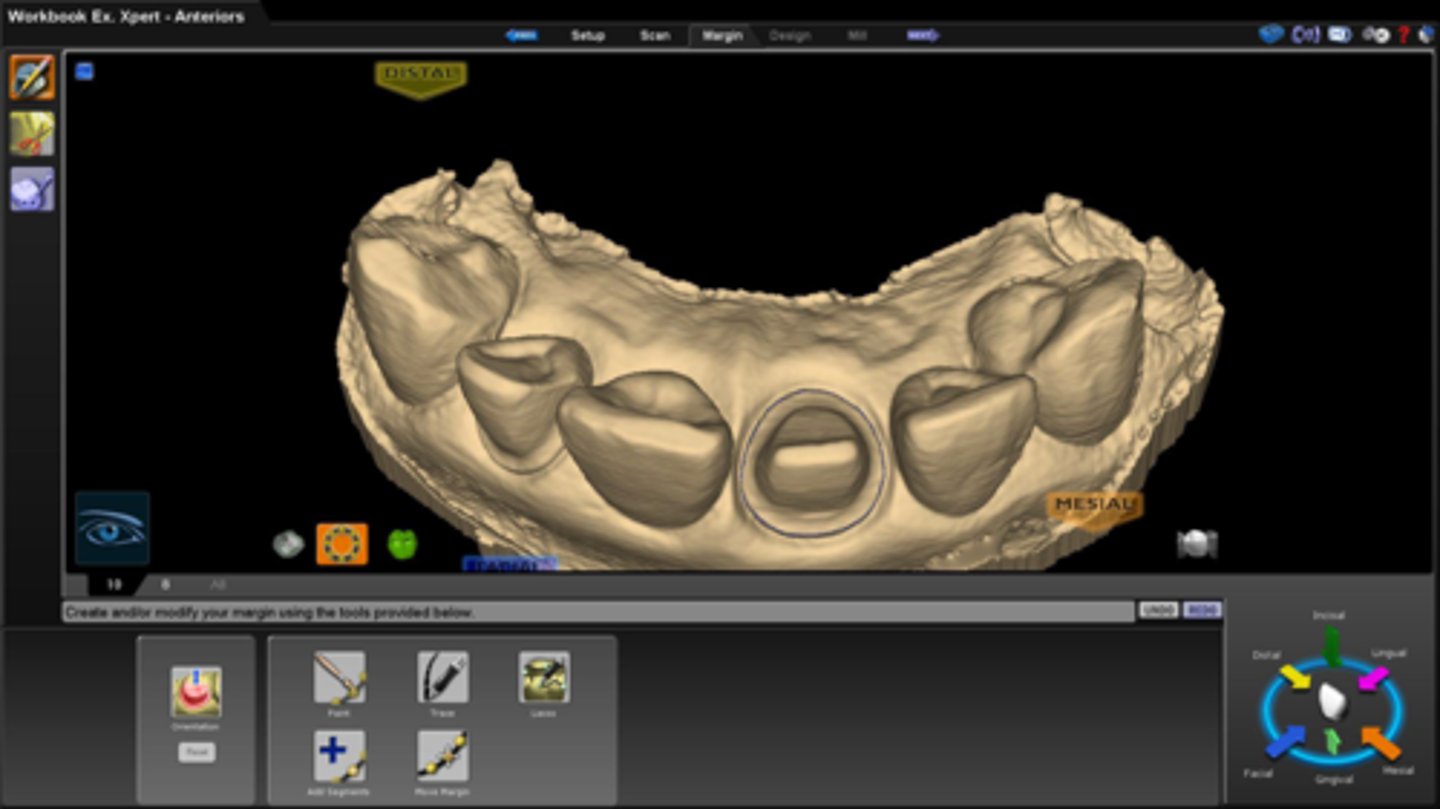Select the top orange tool icon in left sidebar

pos(32,77)
